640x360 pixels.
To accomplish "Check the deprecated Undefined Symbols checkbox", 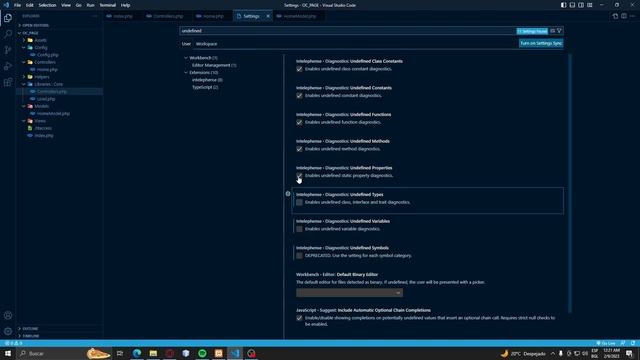I will pyautogui.click(x=299, y=256).
